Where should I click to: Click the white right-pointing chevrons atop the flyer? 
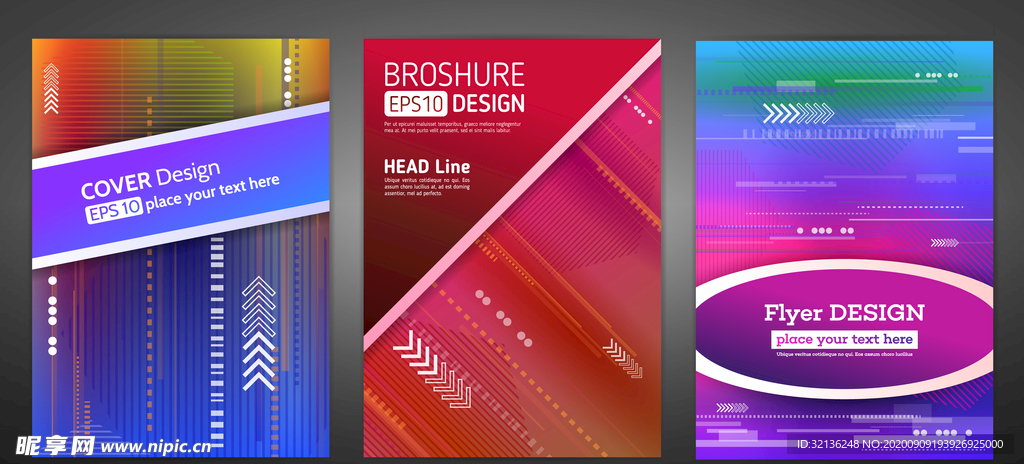pos(797,112)
